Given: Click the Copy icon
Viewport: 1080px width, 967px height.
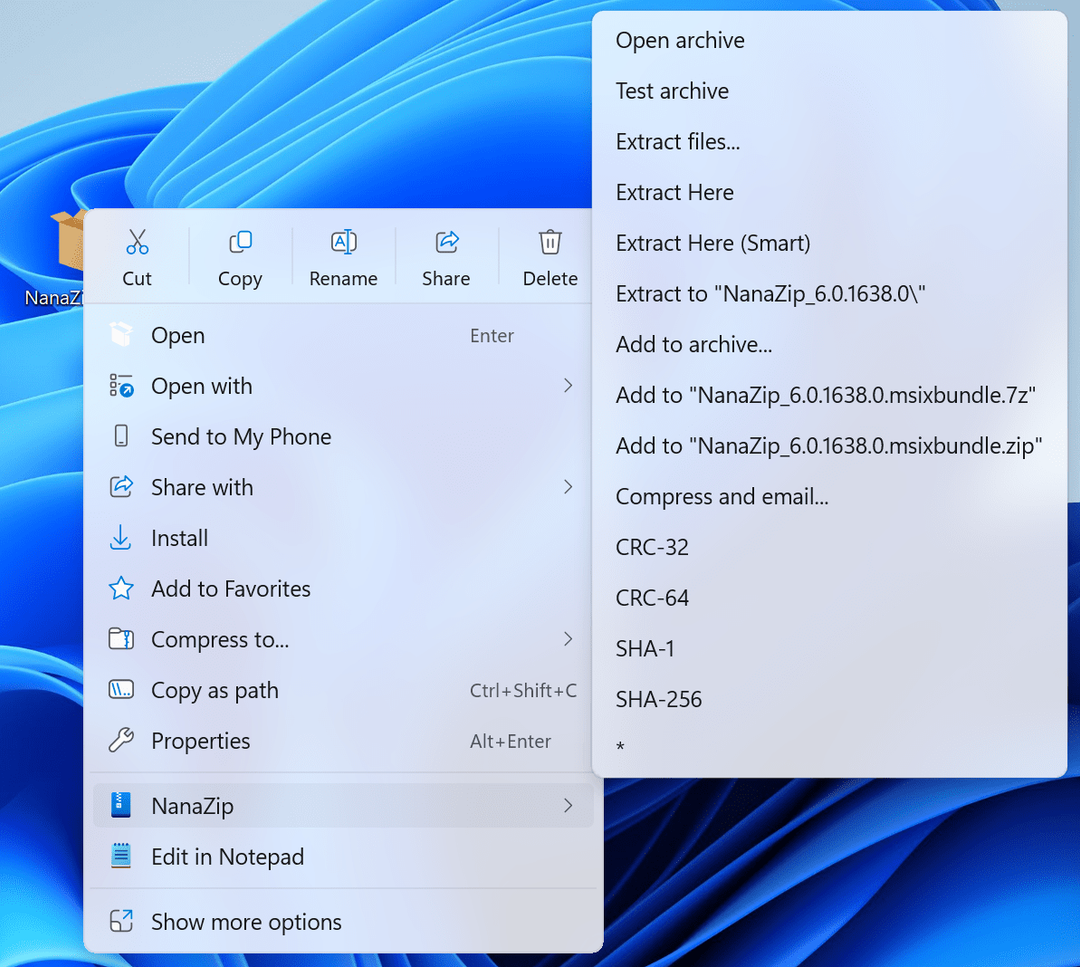Looking at the screenshot, I should pos(240,242).
